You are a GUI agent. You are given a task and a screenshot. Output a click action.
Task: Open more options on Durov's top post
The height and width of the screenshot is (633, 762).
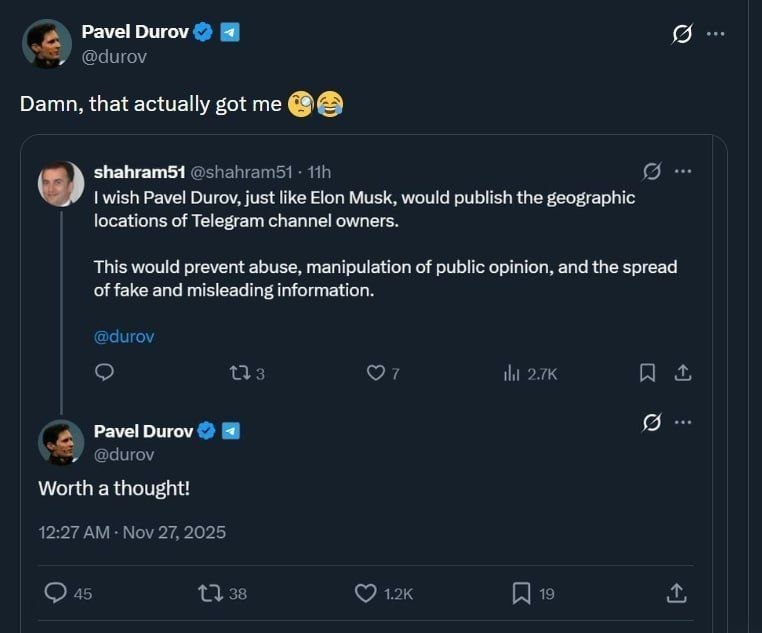[x=715, y=34]
